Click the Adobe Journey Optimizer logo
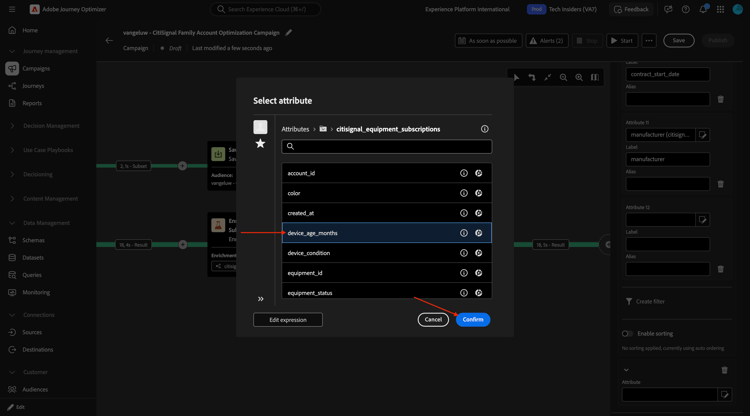 [x=34, y=9]
